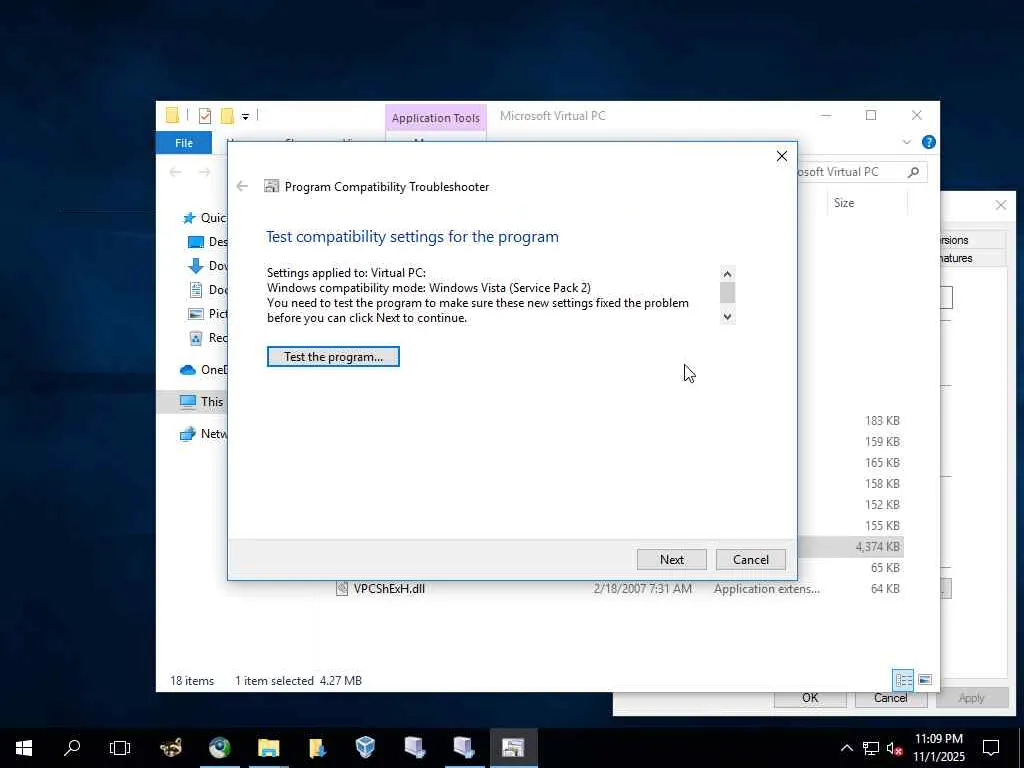The image size is (1024, 768).
Task: Open VirtualBox cube icon on taskbar
Action: coord(366,748)
